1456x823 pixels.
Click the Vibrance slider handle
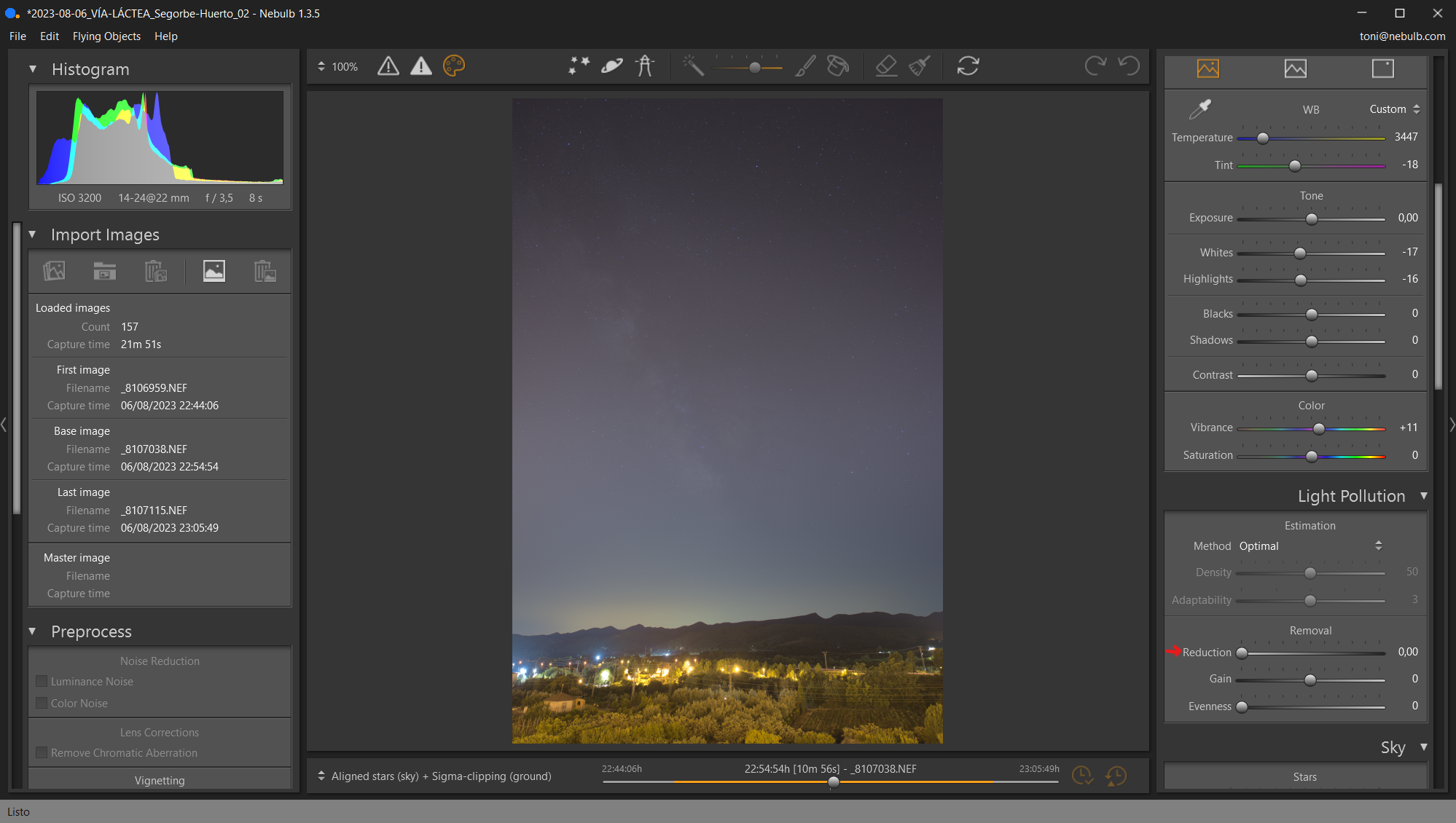tap(1319, 429)
